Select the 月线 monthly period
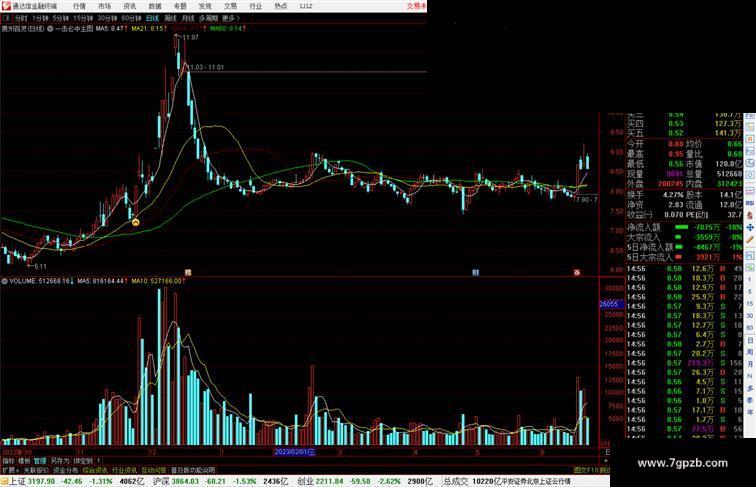 pos(188,18)
